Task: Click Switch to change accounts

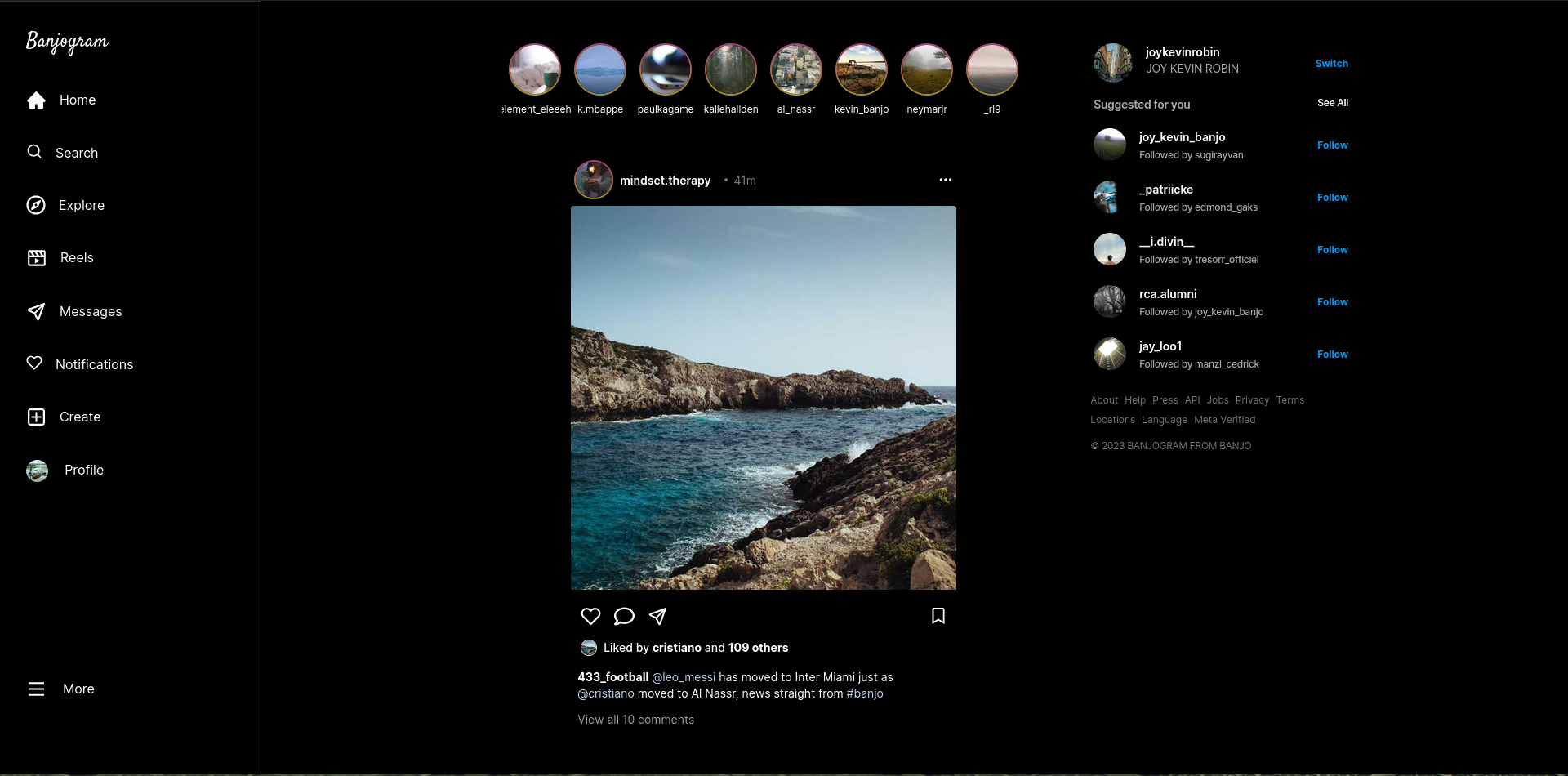Action: 1332,63
